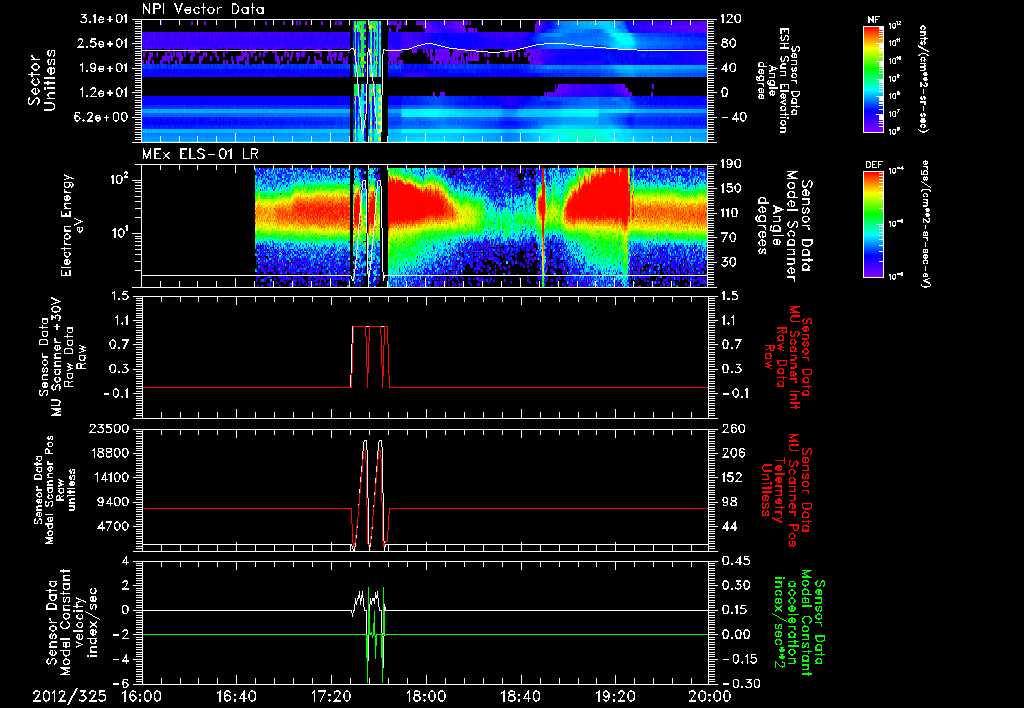1024x708 pixels.
Task: Click the "MU Scanner +30V" axis title
Action: pyautogui.click(x=59, y=357)
